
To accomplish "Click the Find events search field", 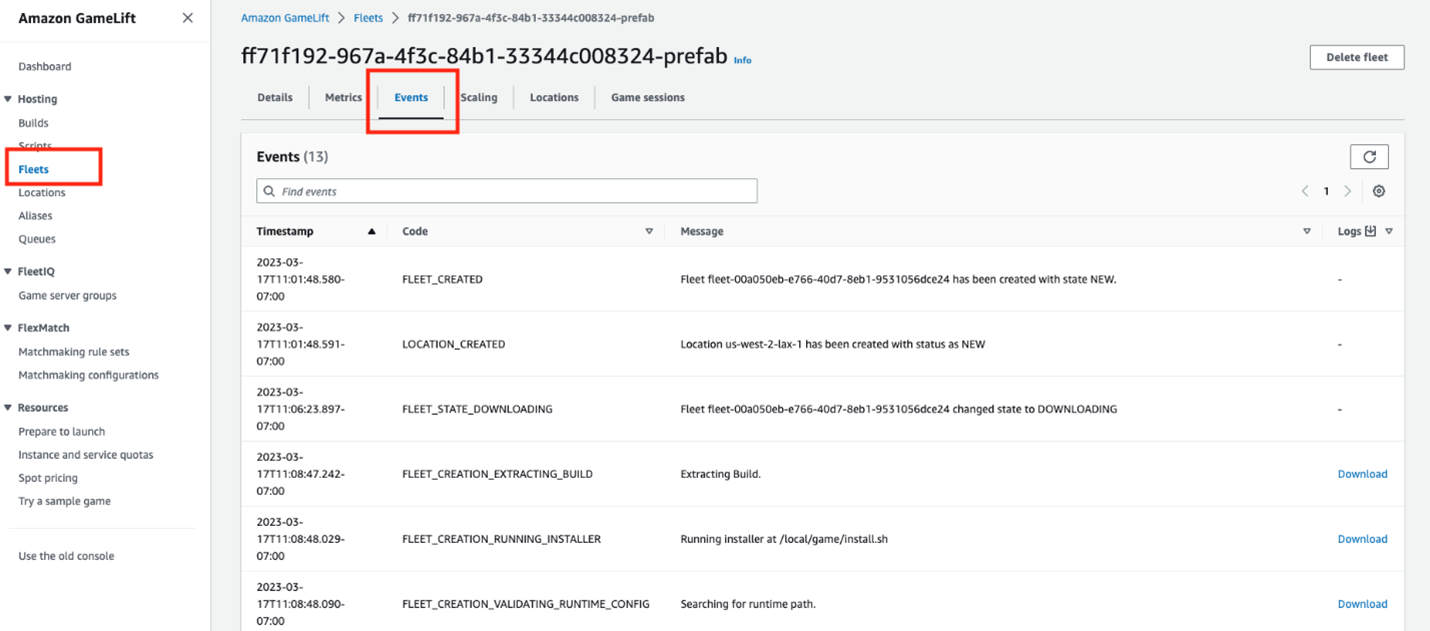I will 507,191.
